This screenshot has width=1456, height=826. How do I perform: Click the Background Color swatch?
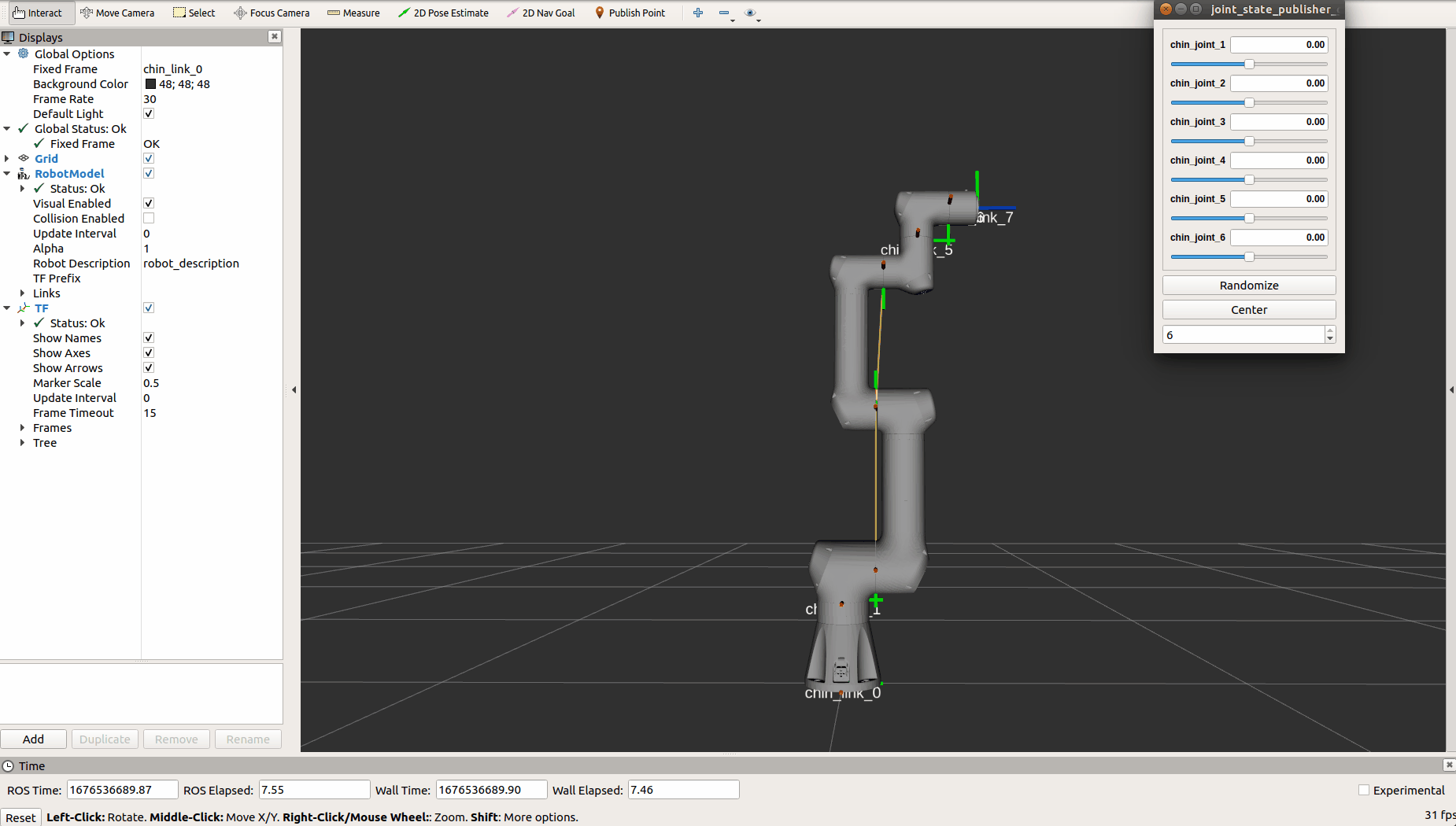tap(150, 83)
